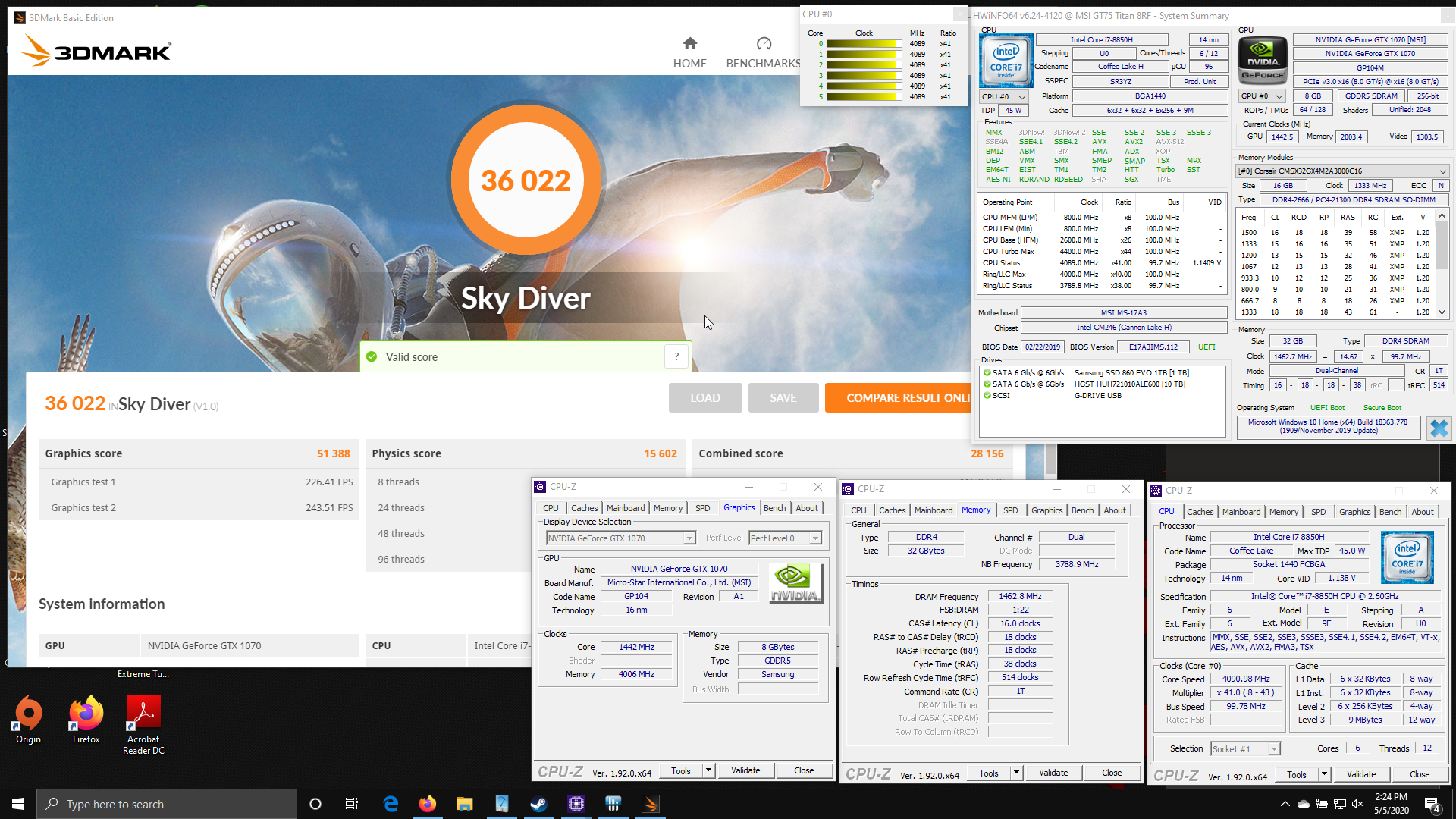The image size is (1456, 819).
Task: Open the Origin desktop shortcut
Action: coord(29,720)
